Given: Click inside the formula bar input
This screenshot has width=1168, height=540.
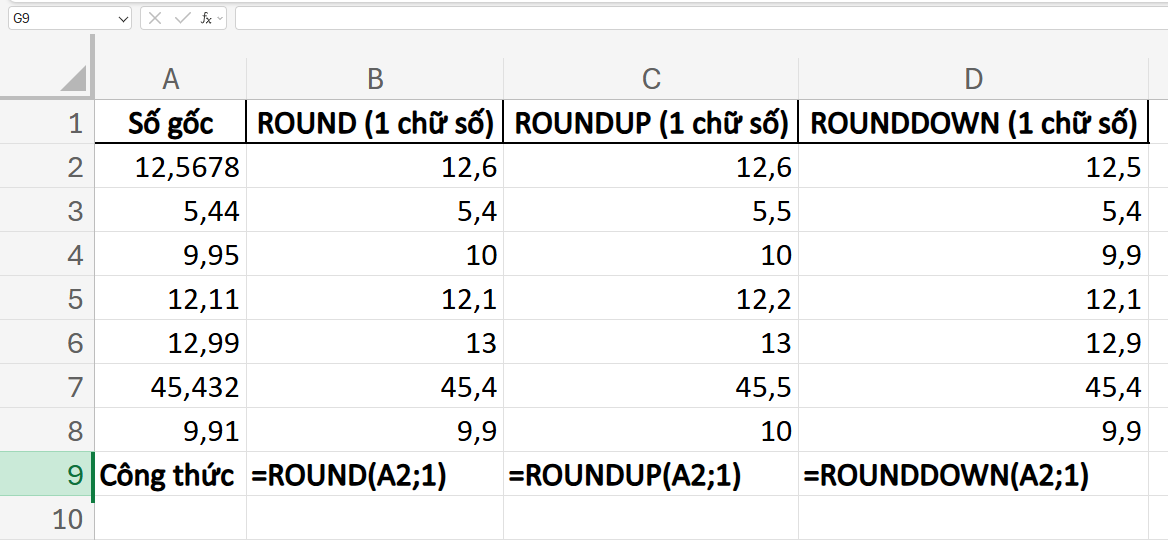Looking at the screenshot, I should (x=700, y=18).
